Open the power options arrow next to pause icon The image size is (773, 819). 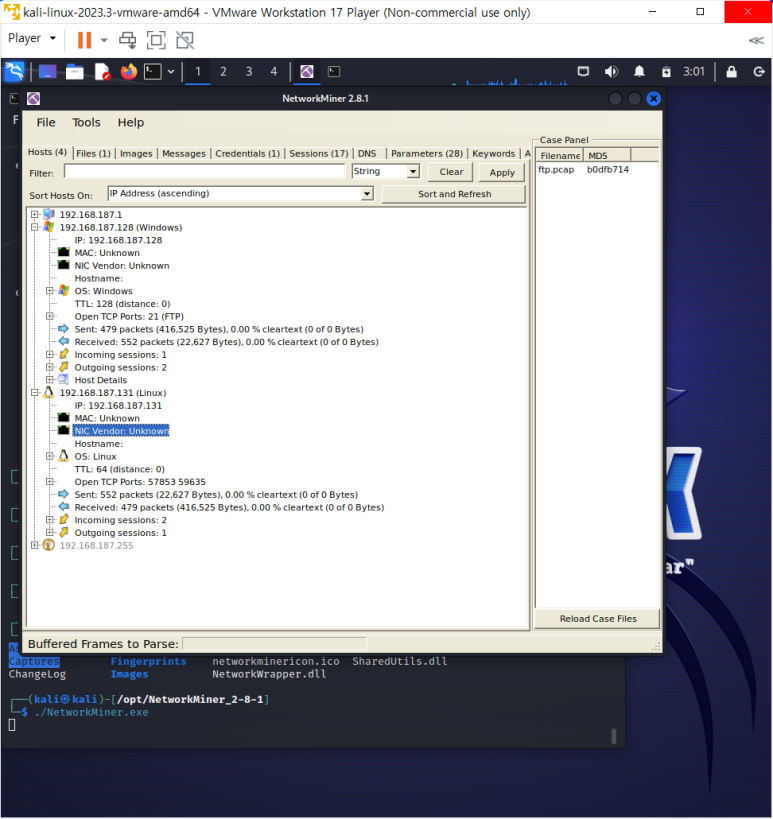click(x=104, y=40)
